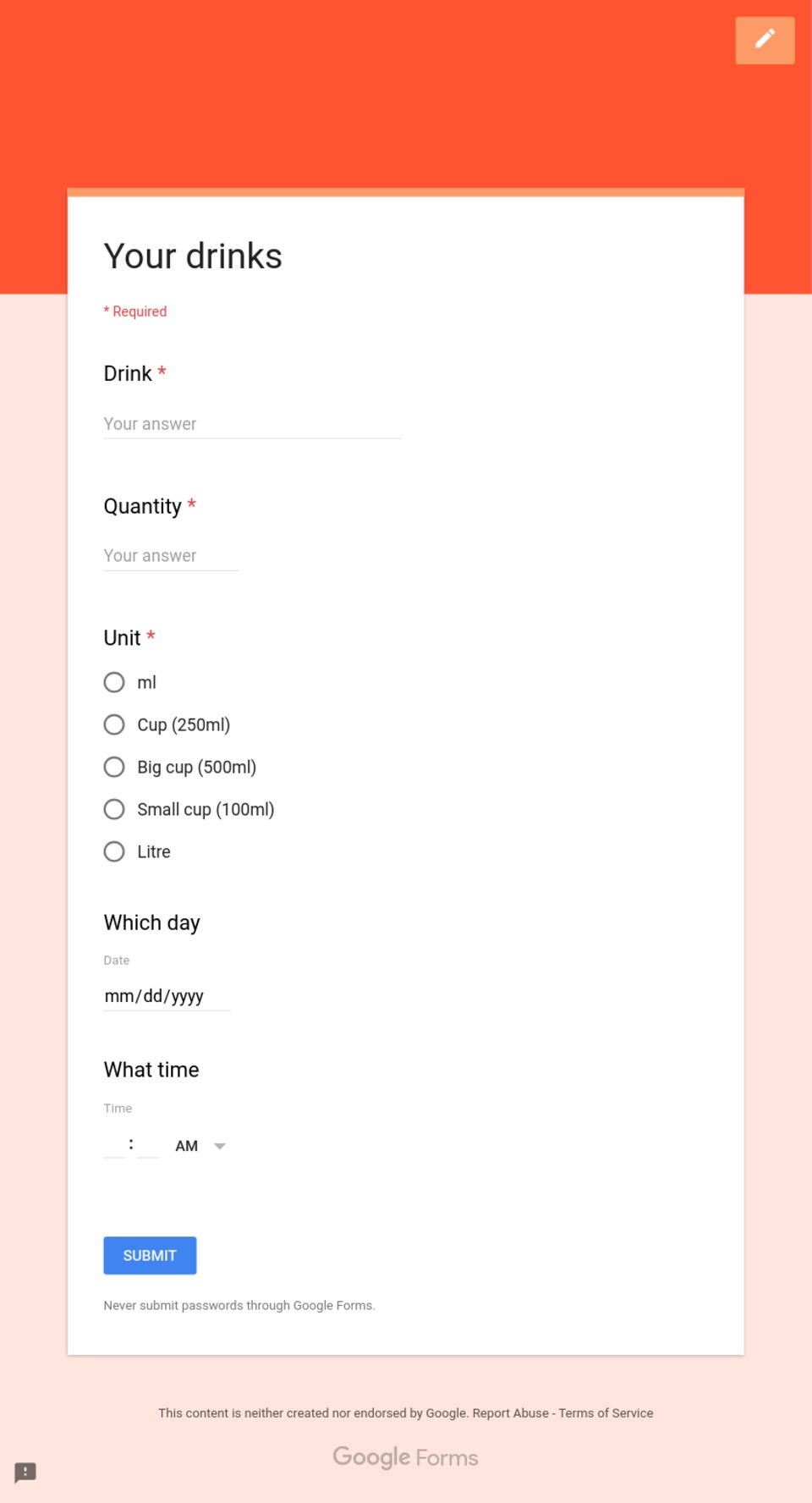The height and width of the screenshot is (1503, 812).
Task: Select Small cup (100ml) option
Action: [113, 809]
